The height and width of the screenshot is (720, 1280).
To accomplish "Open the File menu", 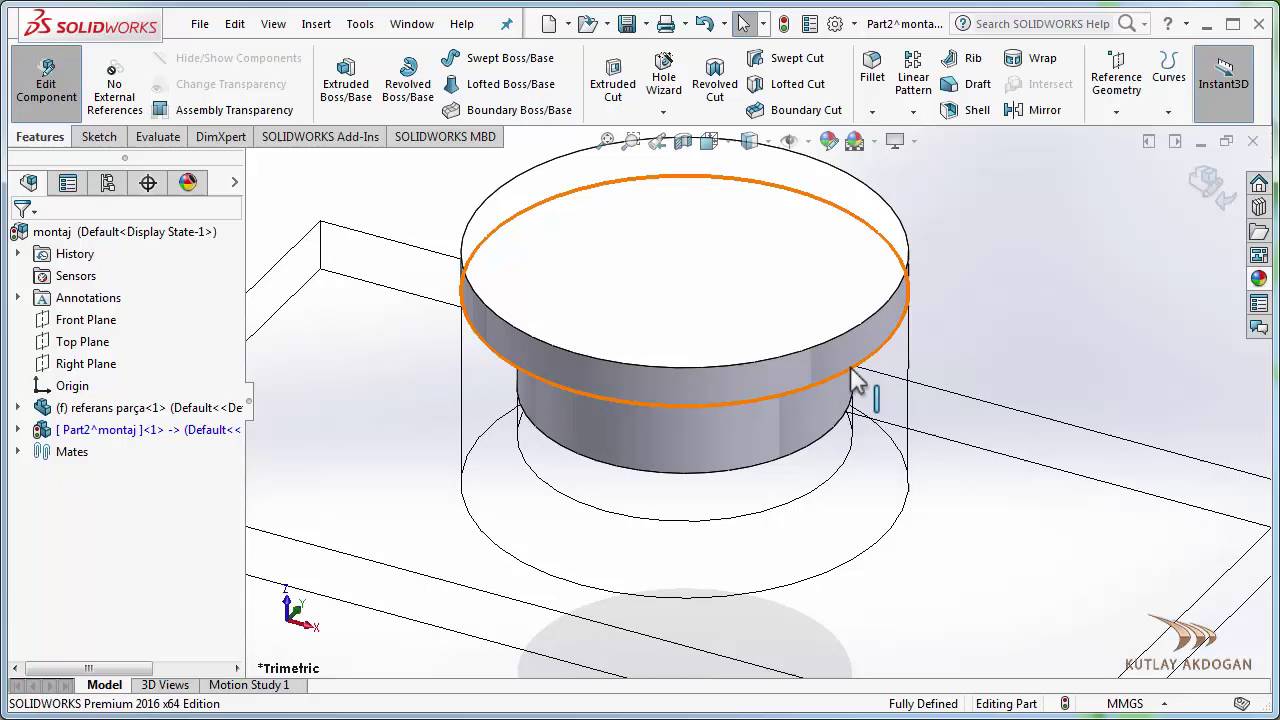I will click(x=200, y=24).
